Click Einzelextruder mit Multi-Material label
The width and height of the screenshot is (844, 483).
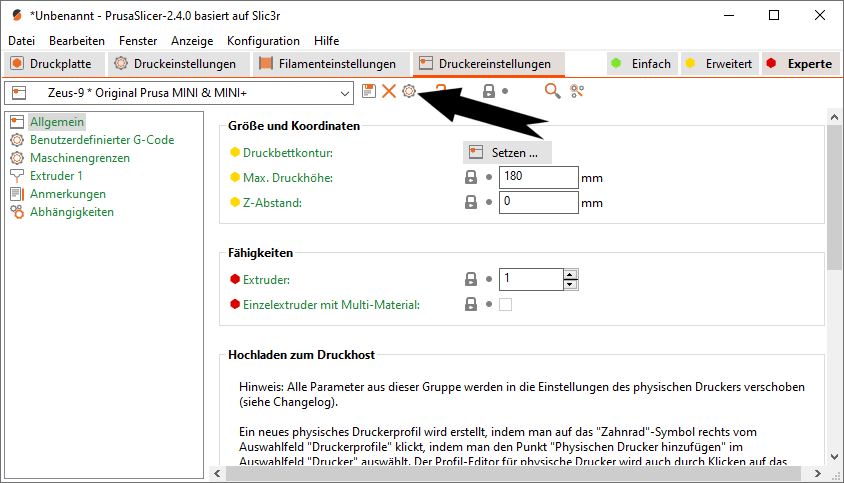[331, 305]
